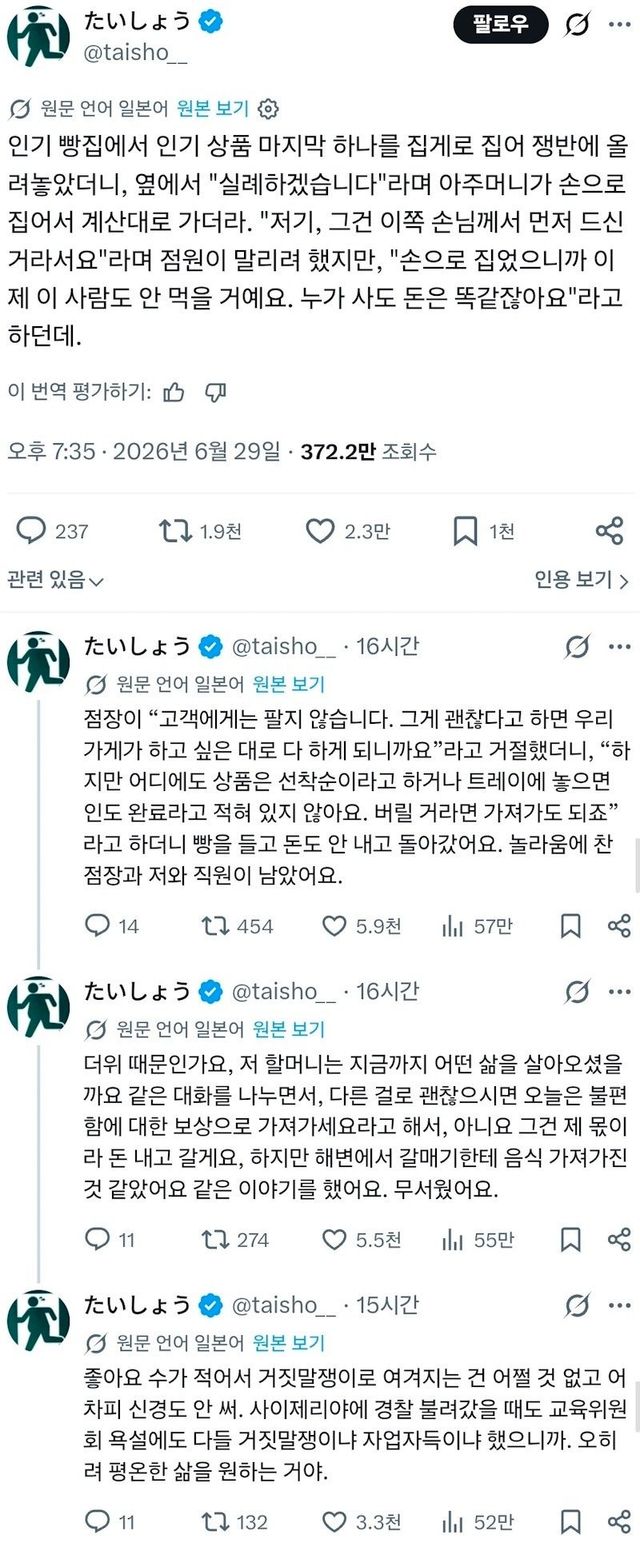Show original text of first reply
The image size is (640, 1546).
point(288,684)
